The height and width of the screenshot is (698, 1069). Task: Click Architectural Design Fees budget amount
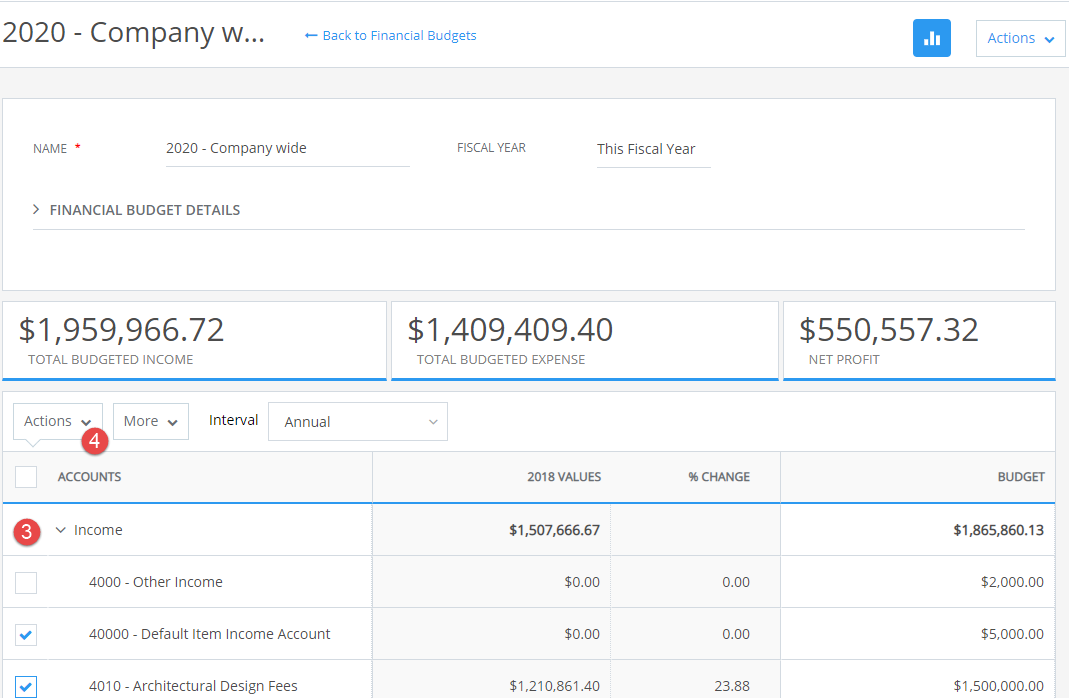[x=998, y=686]
